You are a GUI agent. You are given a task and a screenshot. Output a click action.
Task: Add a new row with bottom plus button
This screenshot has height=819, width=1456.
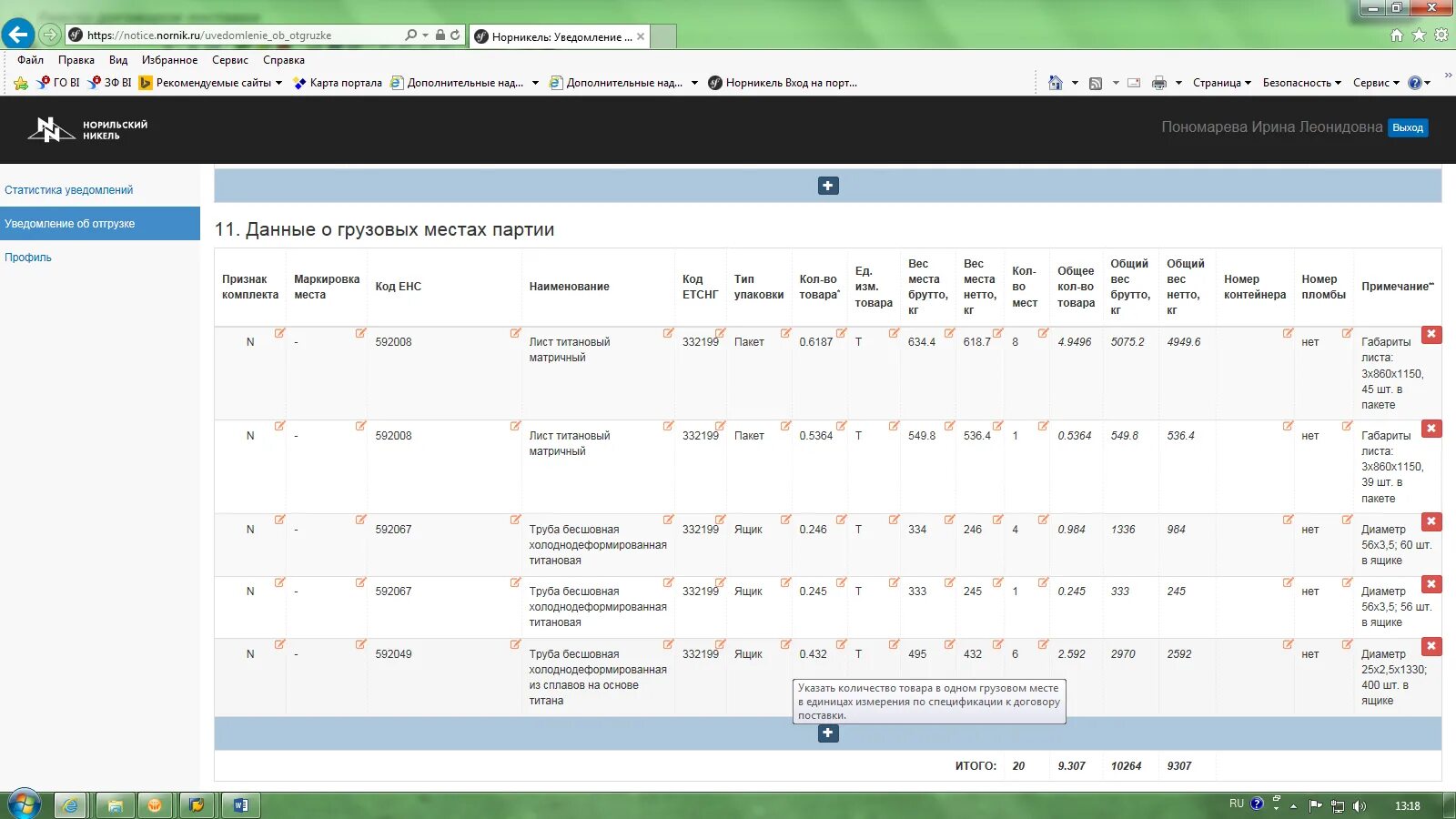point(828,733)
